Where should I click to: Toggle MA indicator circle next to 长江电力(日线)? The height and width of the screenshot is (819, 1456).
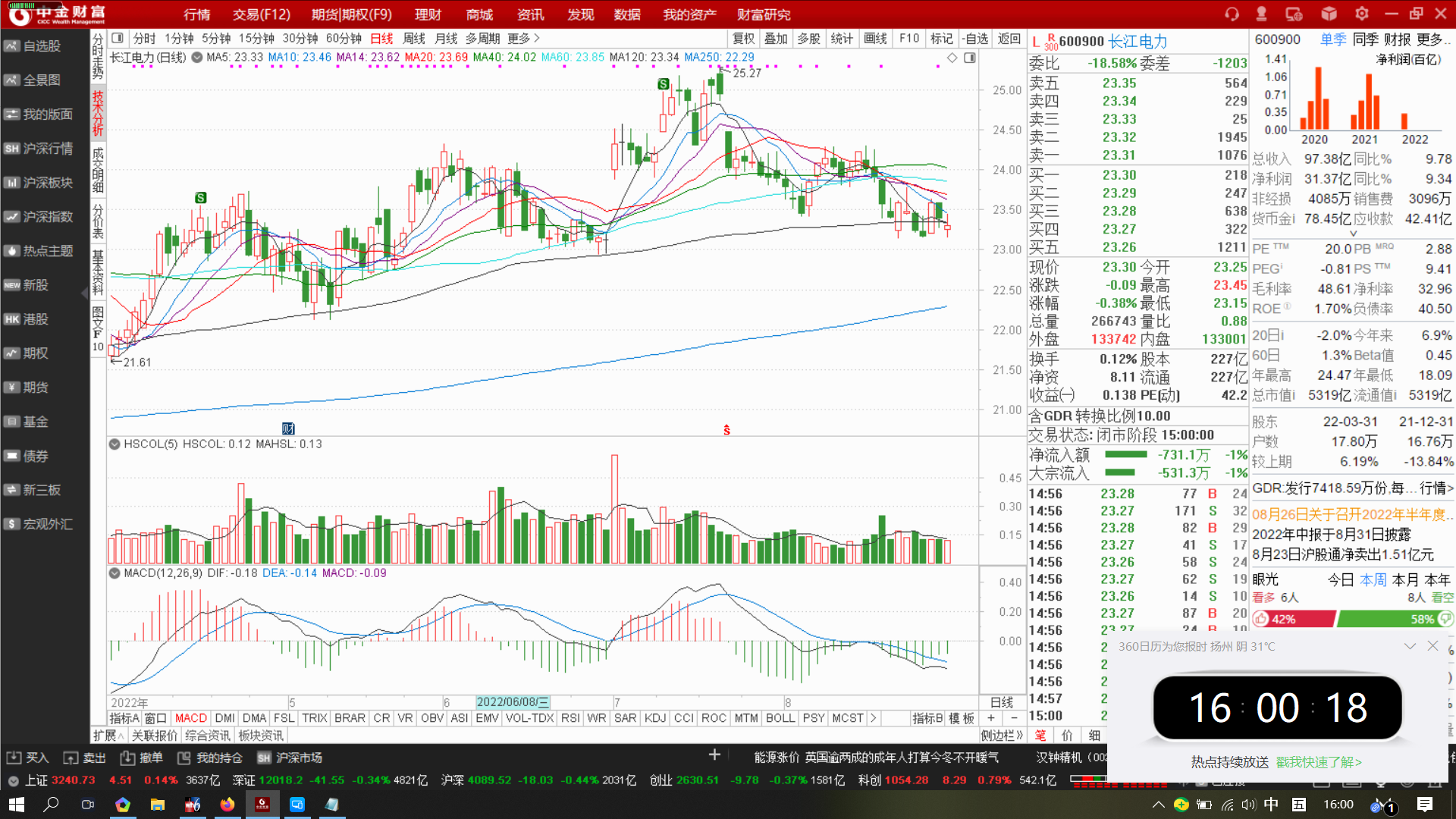[197, 58]
